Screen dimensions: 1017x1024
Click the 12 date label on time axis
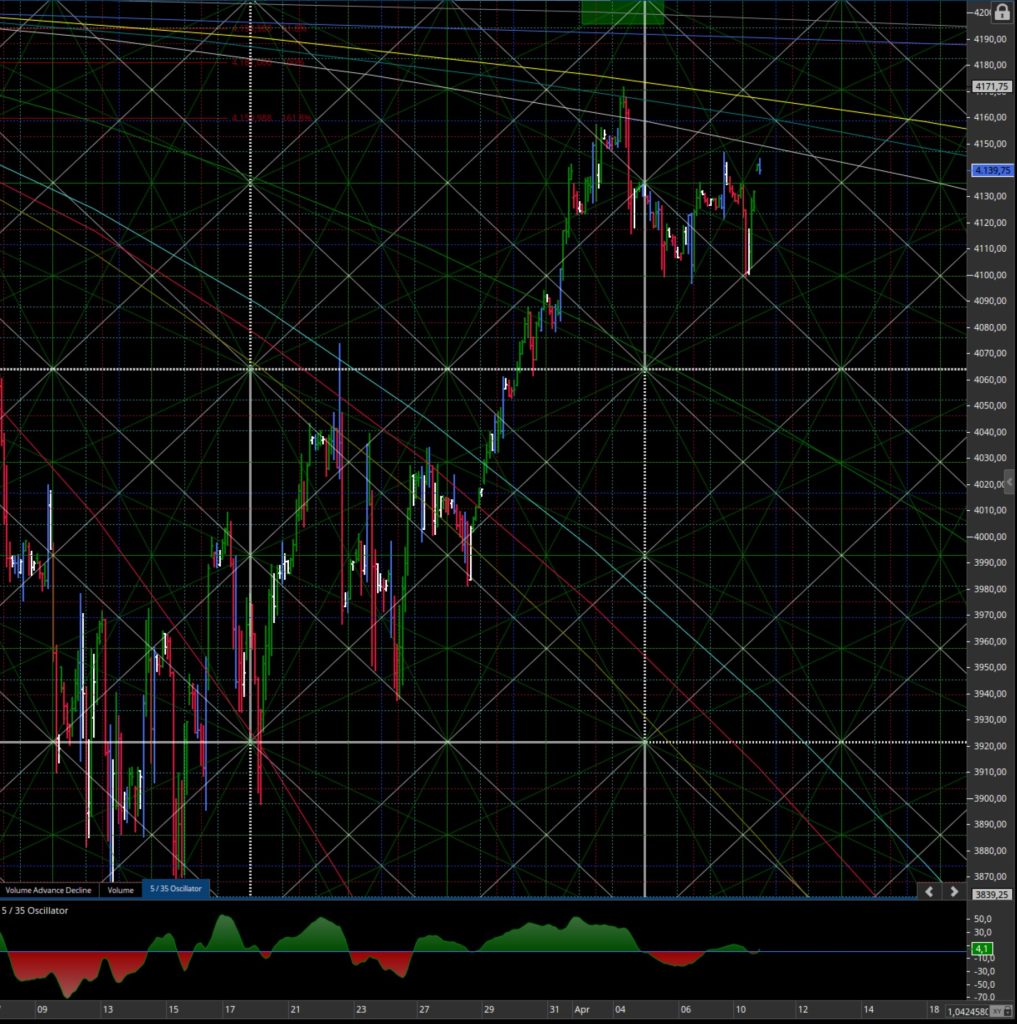803,1010
